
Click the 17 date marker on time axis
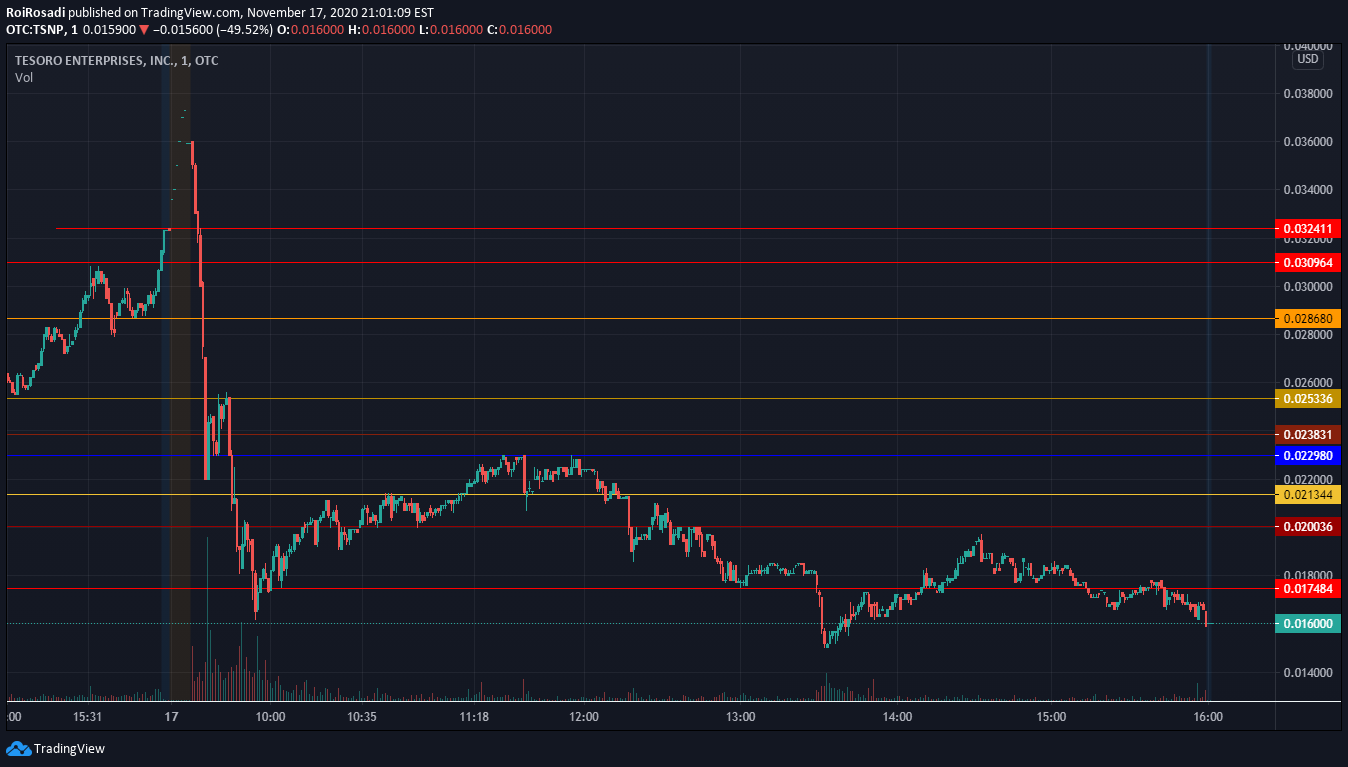point(171,717)
